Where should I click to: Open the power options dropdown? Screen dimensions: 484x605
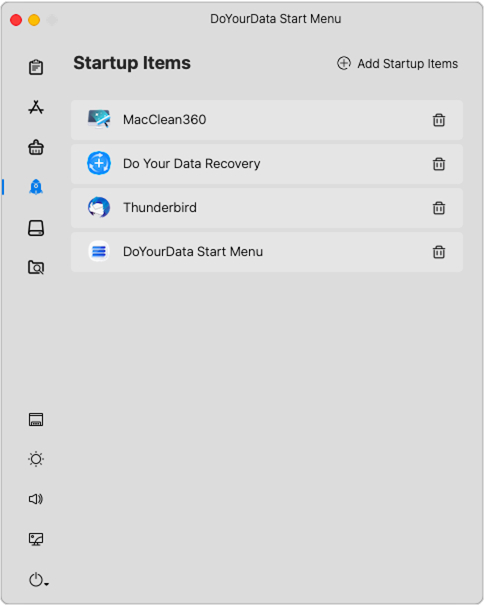coord(38,580)
